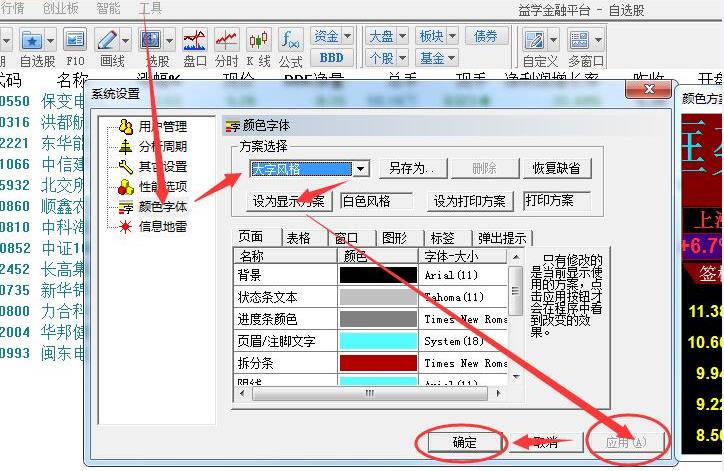
Task: Select 信息地雷 in the settings tree
Action: pyautogui.click(x=161, y=226)
